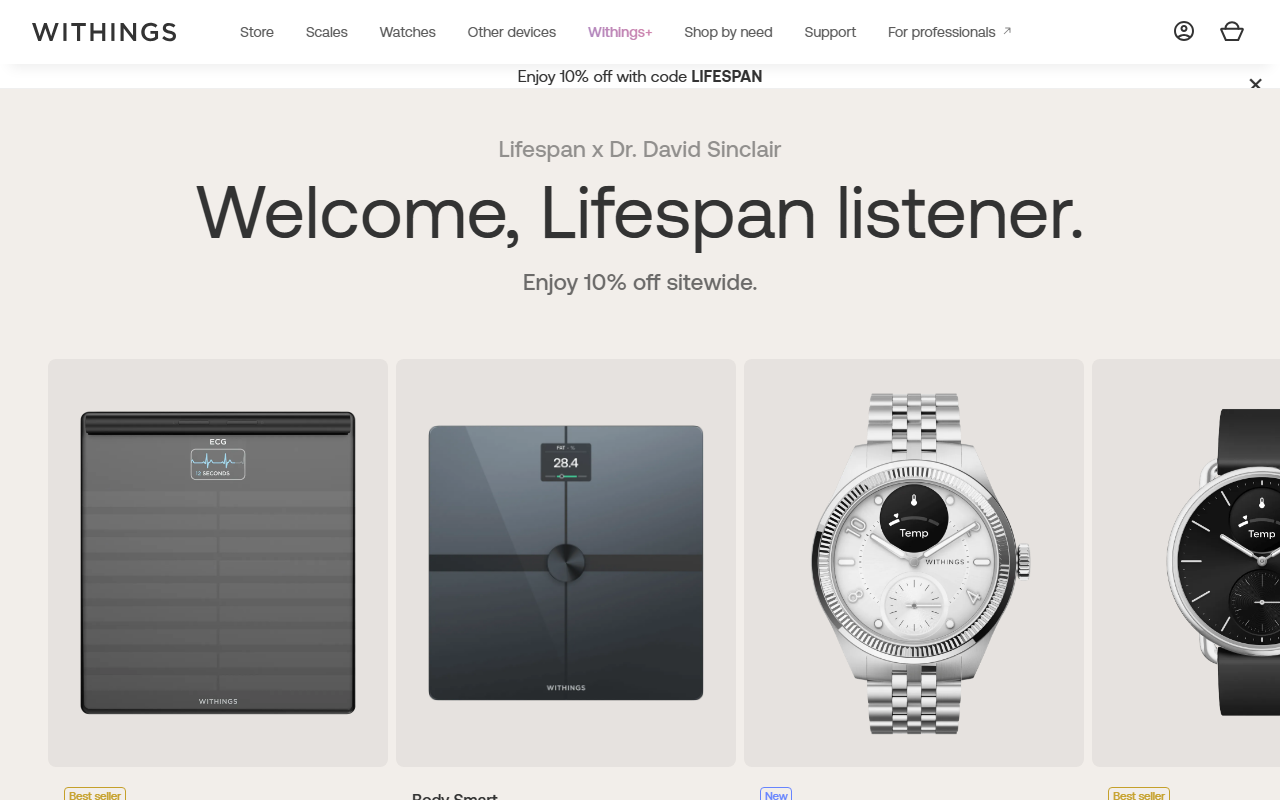This screenshot has height=800, width=1280.
Task: Select the black strap watch image
Action: tap(1186, 563)
